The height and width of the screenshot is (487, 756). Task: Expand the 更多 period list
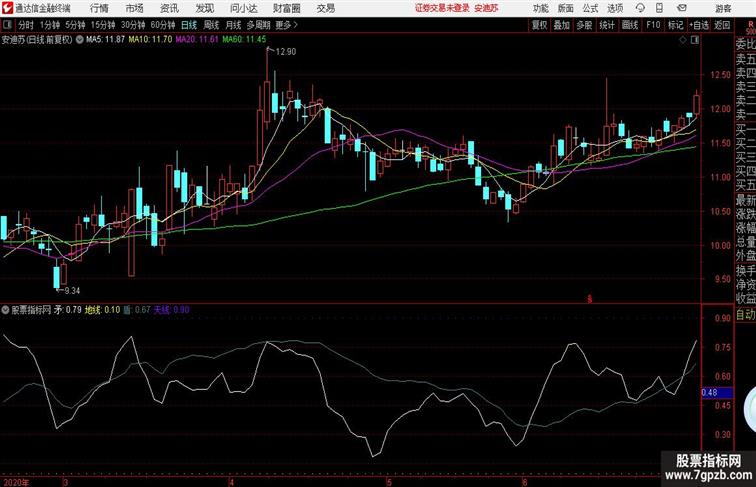pos(286,25)
